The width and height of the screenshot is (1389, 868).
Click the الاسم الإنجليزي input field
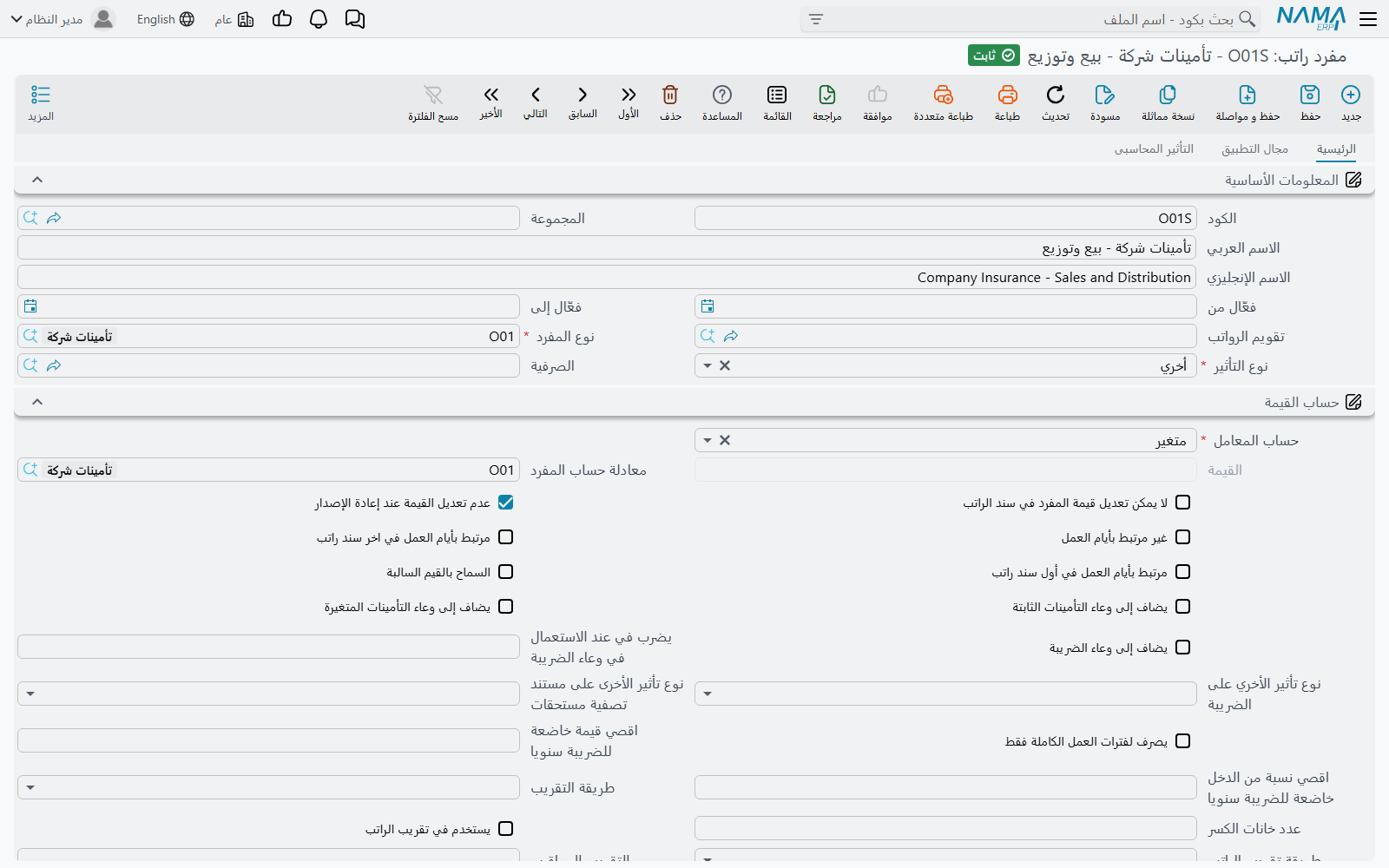coord(607,278)
